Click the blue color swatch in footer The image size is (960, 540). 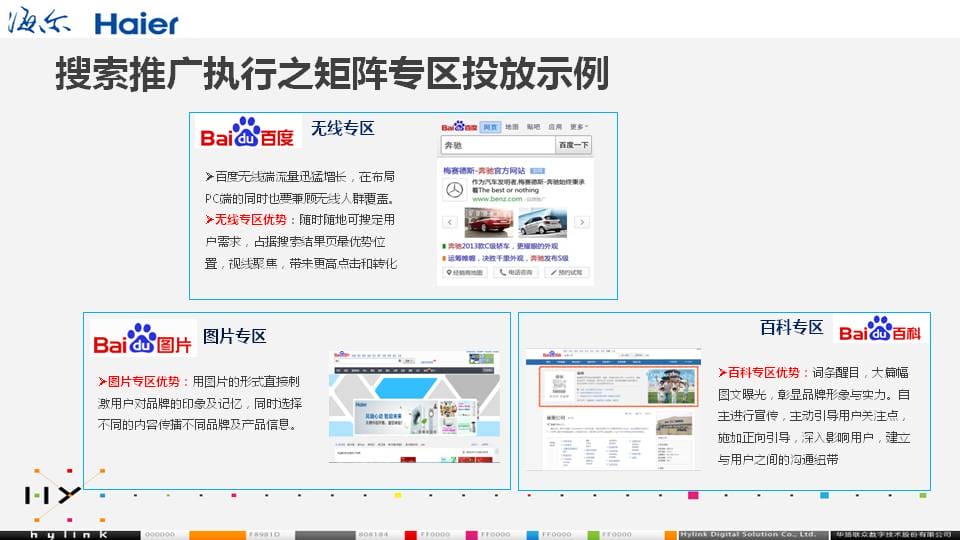[x=532, y=536]
